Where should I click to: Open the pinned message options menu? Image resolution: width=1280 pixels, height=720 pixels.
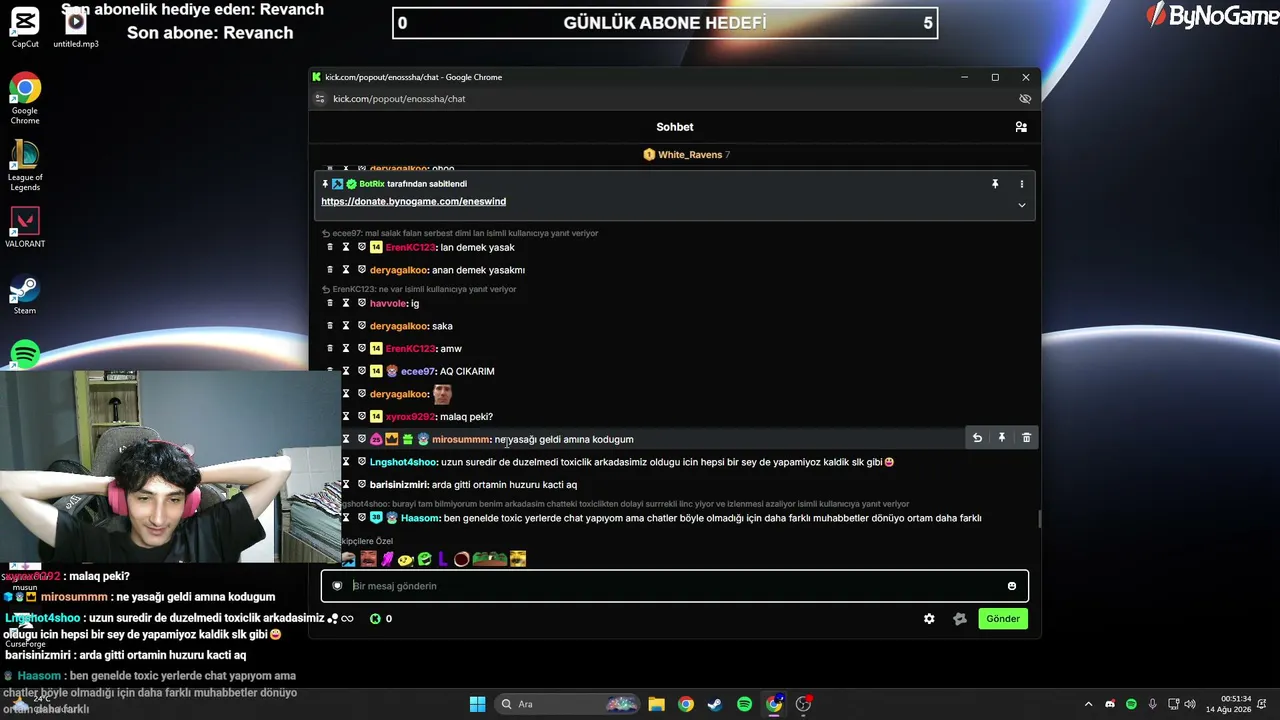click(1021, 184)
